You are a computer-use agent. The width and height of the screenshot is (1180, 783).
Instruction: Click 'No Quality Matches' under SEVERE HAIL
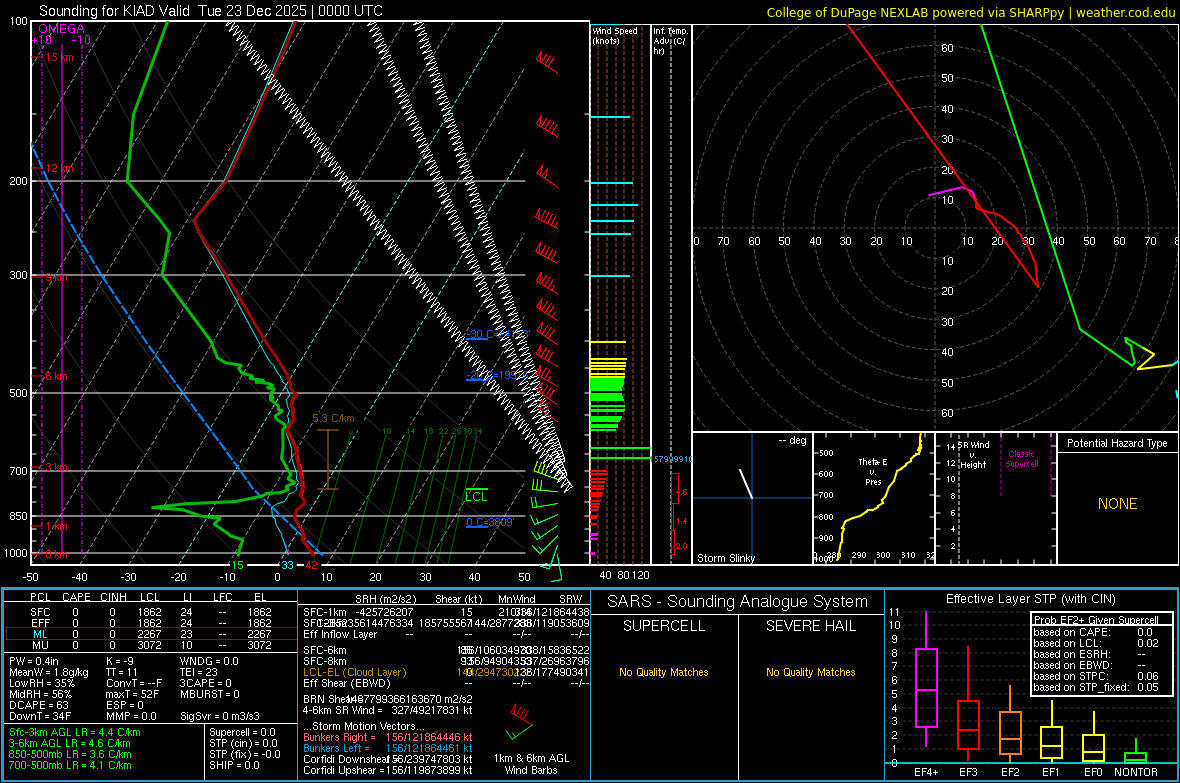810,672
